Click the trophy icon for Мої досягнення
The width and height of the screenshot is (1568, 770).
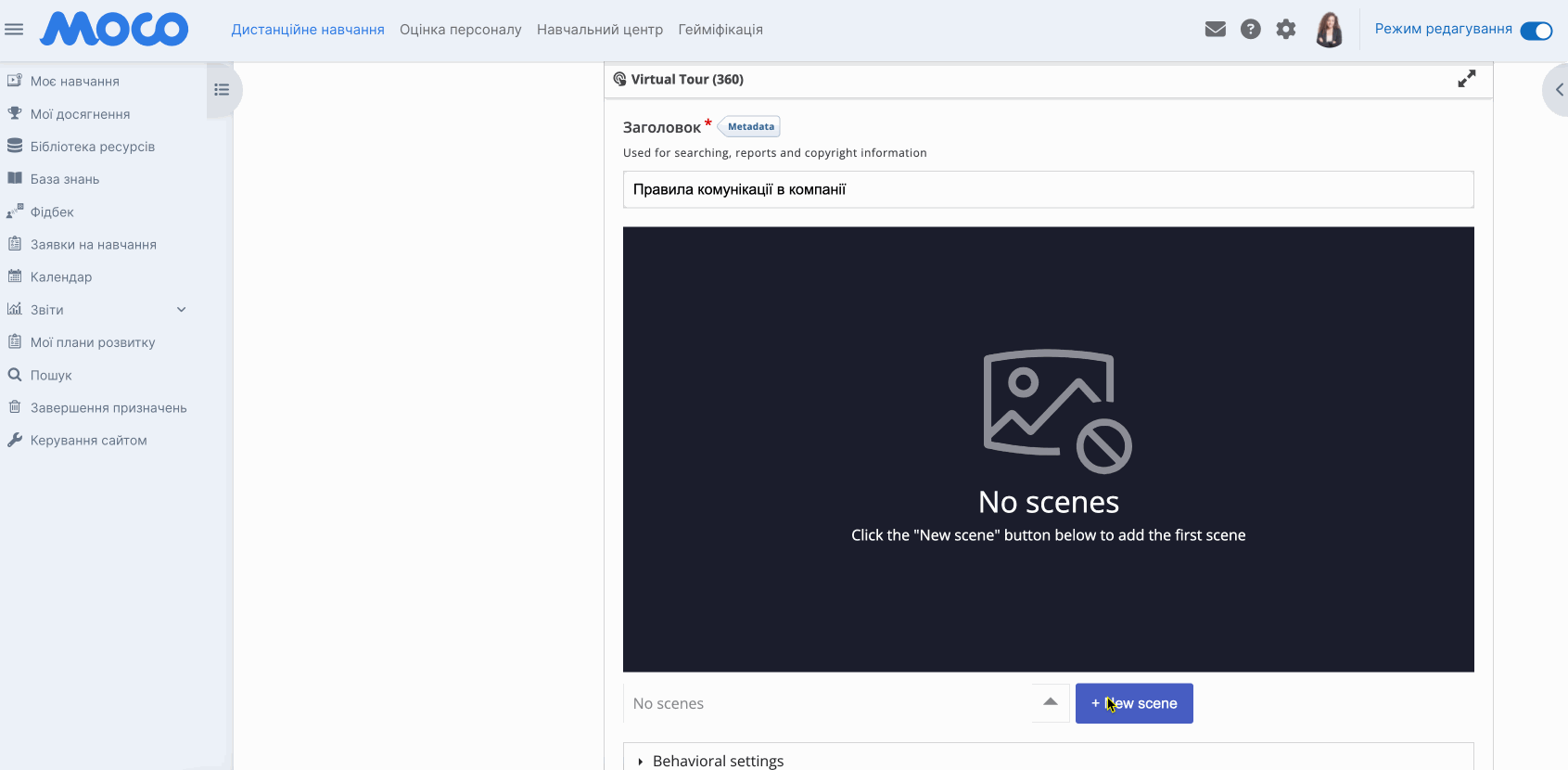coord(15,113)
